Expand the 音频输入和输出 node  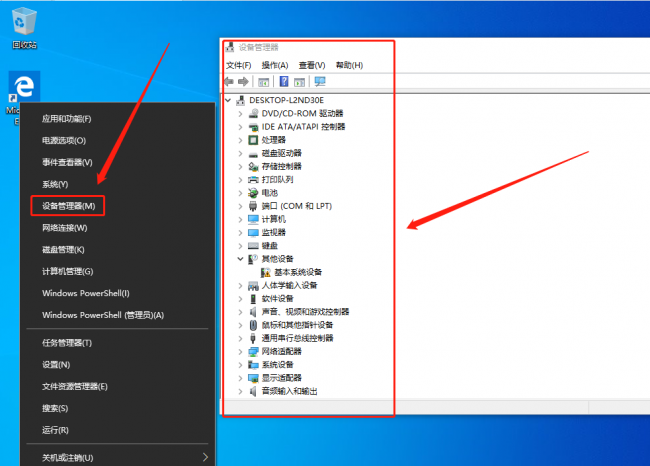click(x=240, y=391)
